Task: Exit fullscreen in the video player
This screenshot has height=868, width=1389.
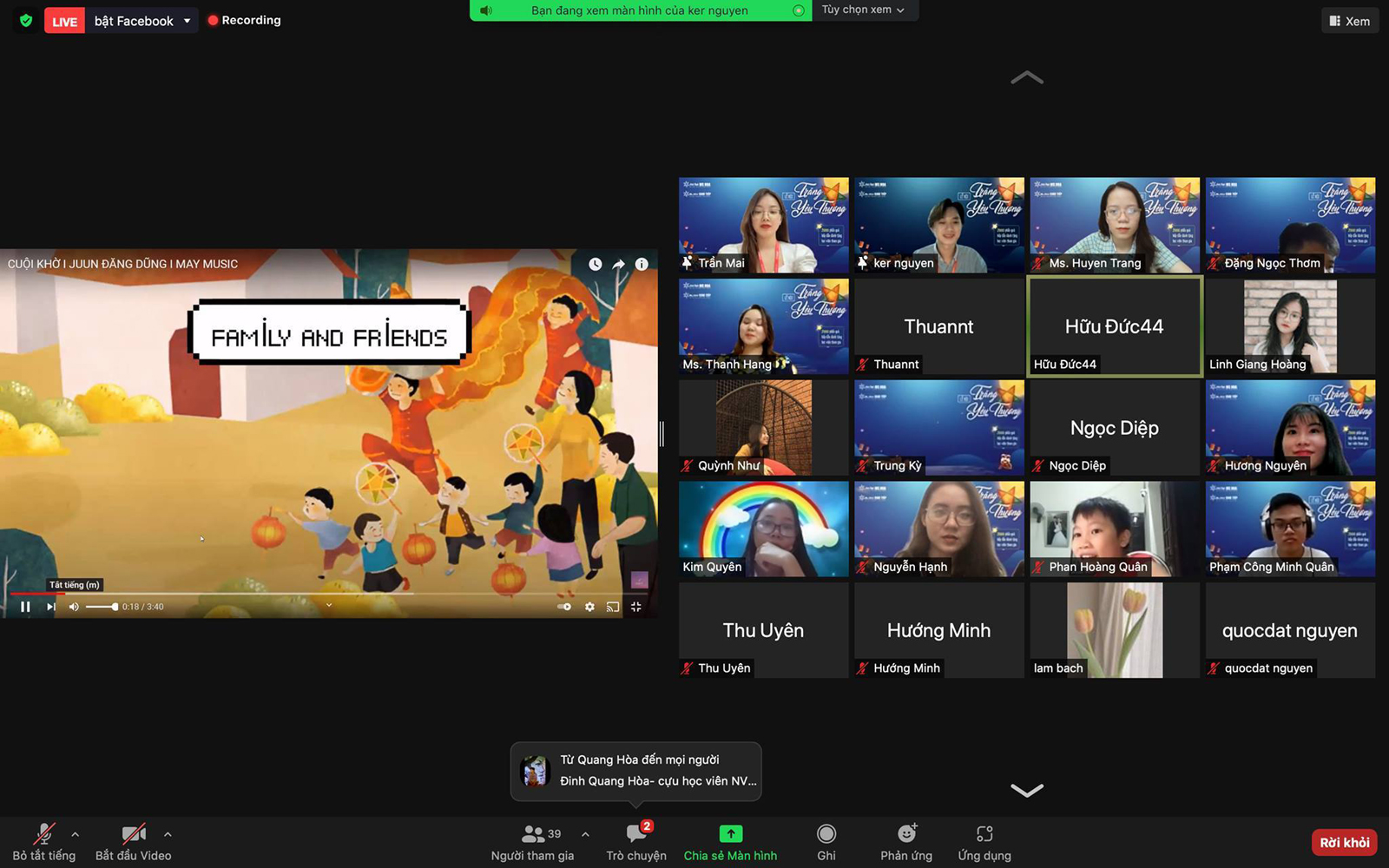Action: (636, 607)
